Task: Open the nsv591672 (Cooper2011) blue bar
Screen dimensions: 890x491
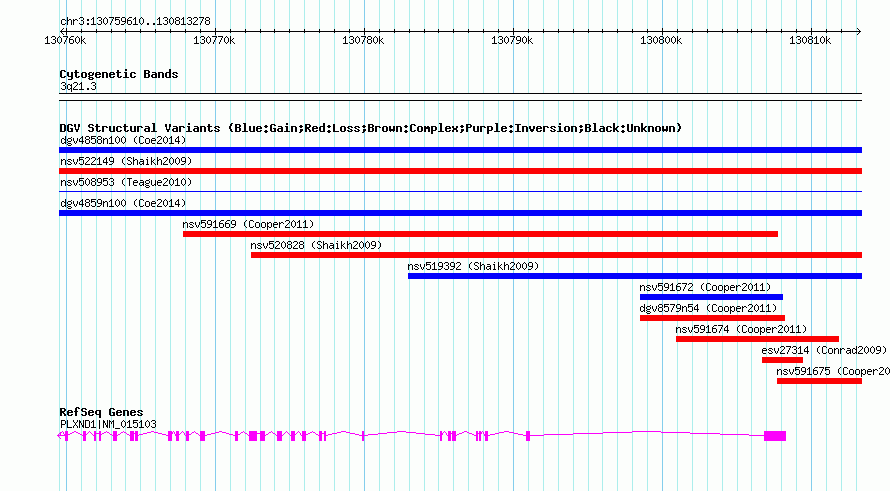Action: pos(711,297)
